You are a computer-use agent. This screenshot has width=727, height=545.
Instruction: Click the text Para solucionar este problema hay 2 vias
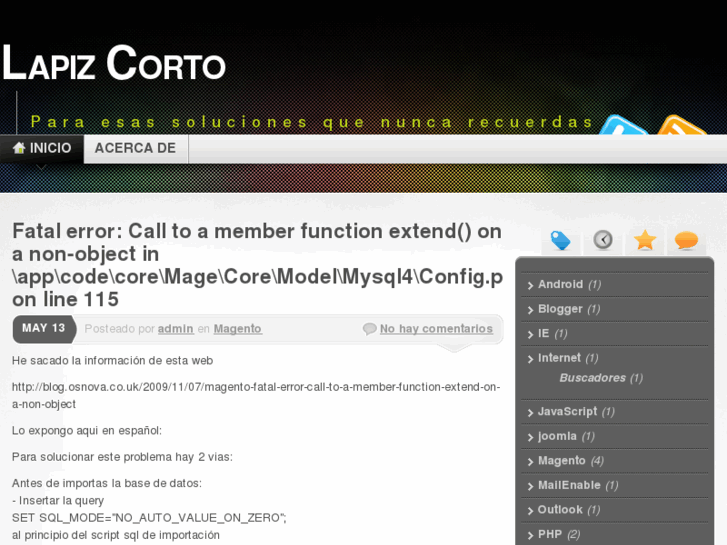coord(122,457)
